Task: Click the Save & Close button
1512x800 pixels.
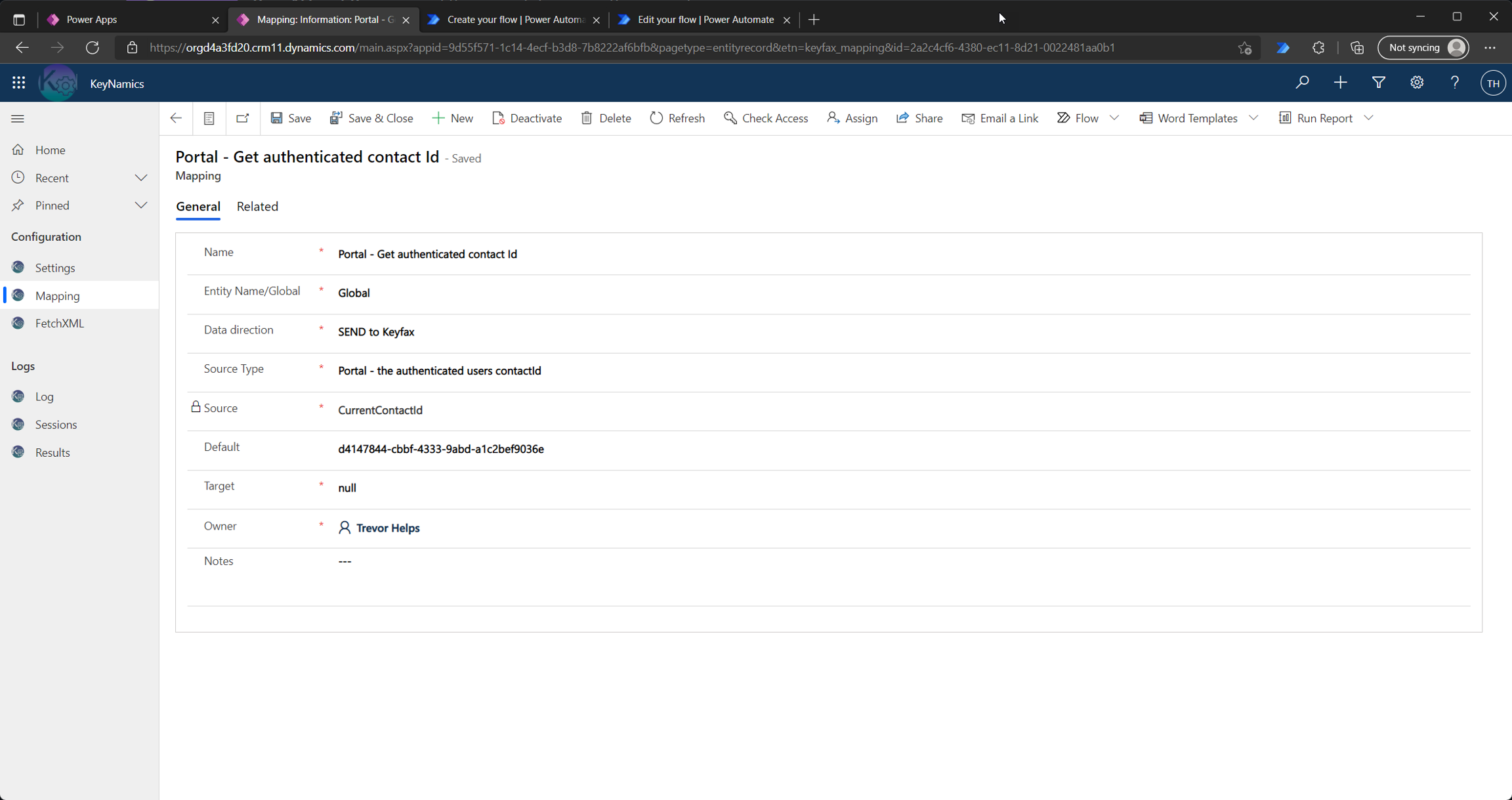Action: click(x=371, y=118)
